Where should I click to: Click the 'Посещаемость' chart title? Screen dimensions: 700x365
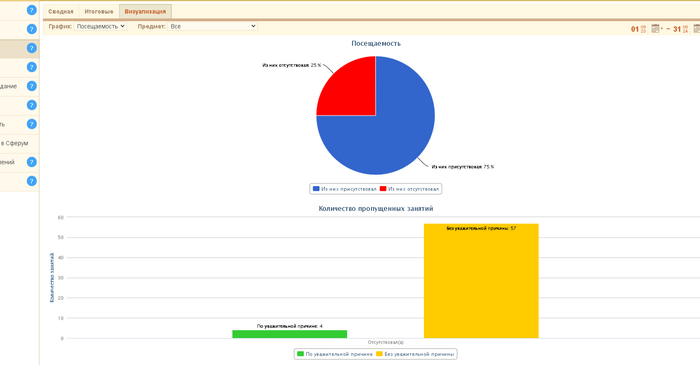click(376, 43)
